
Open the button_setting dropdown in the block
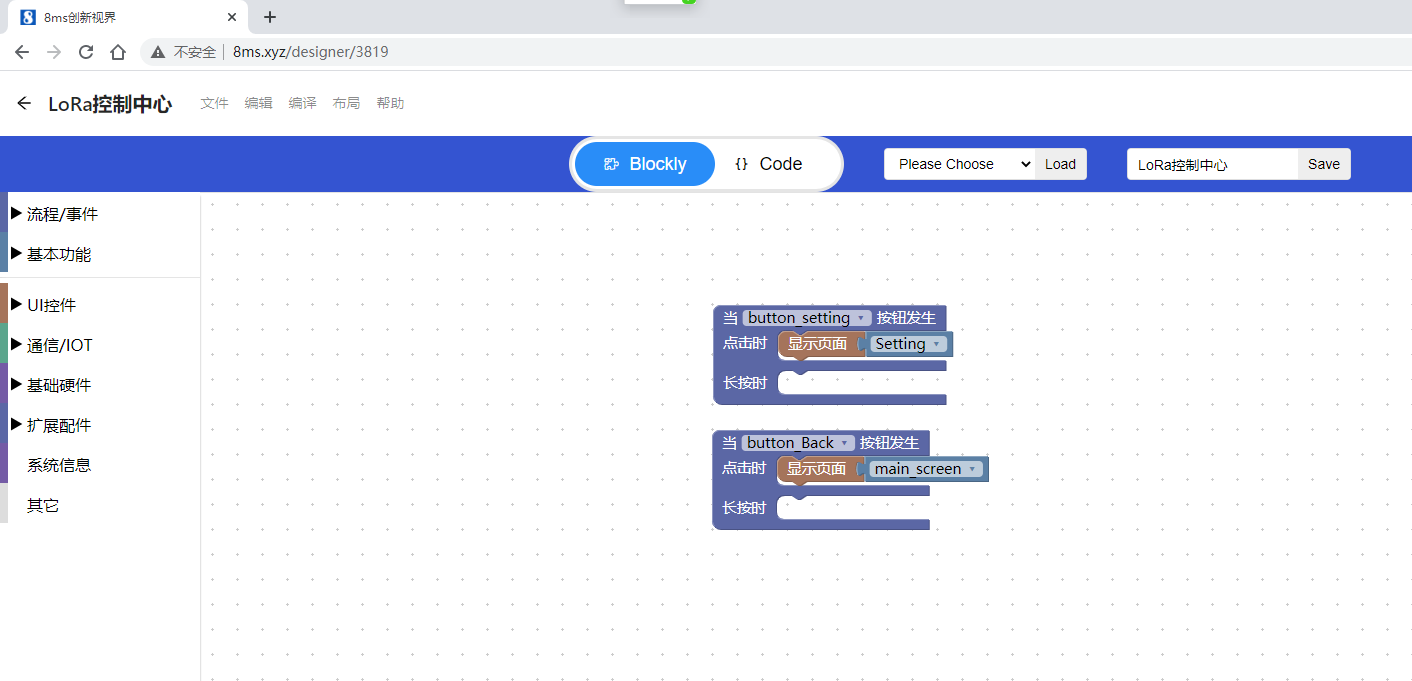807,318
